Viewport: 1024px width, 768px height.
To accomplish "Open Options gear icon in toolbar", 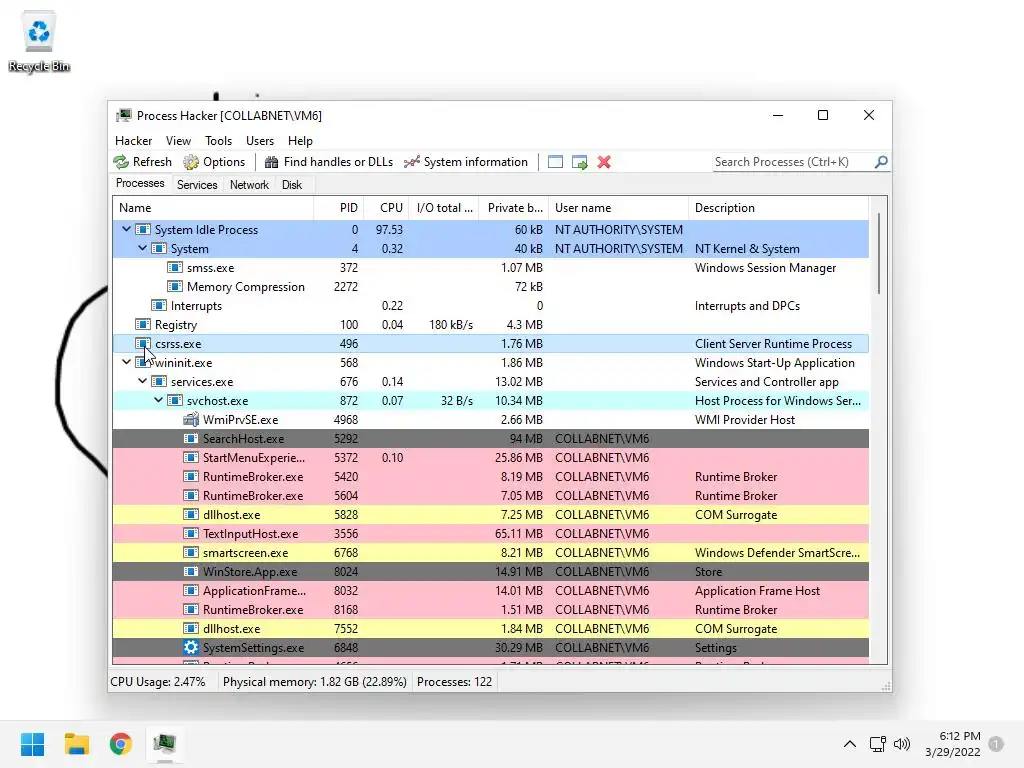I will (191, 162).
